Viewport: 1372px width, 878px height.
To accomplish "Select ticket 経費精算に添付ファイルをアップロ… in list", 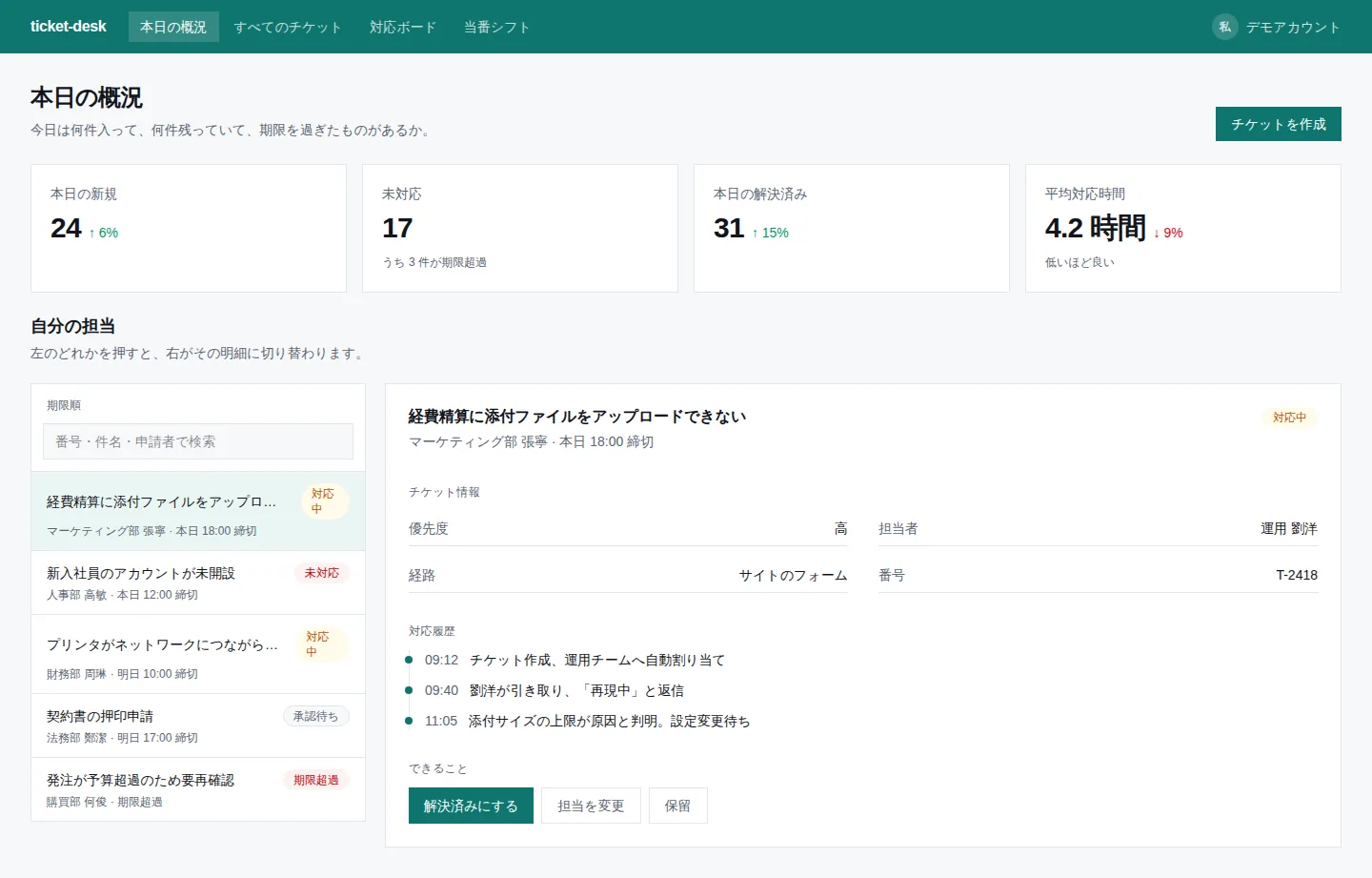I will [x=198, y=511].
